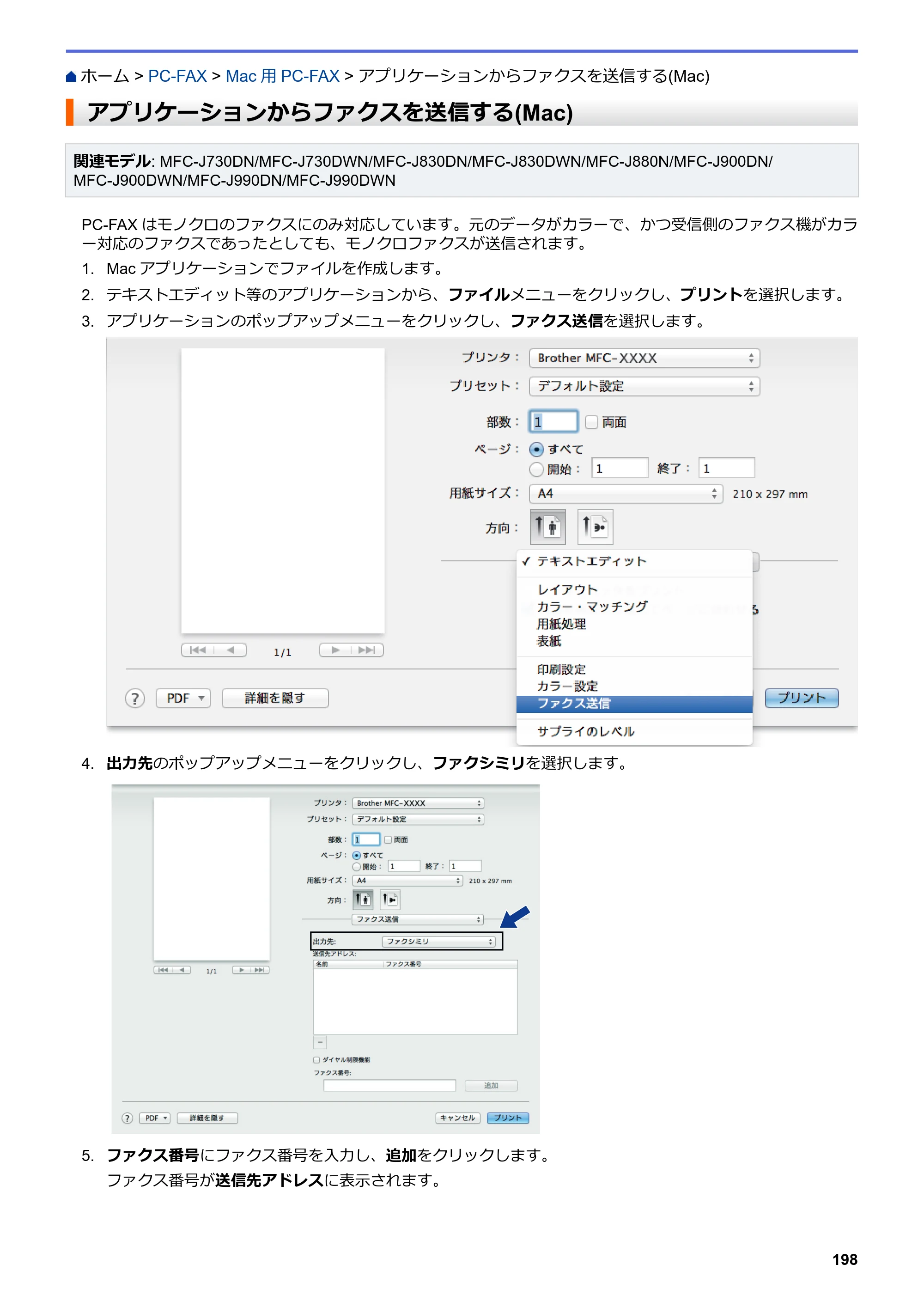Click the 終了 page field in upper dialog
The height and width of the screenshot is (1307, 924).
pos(727,468)
